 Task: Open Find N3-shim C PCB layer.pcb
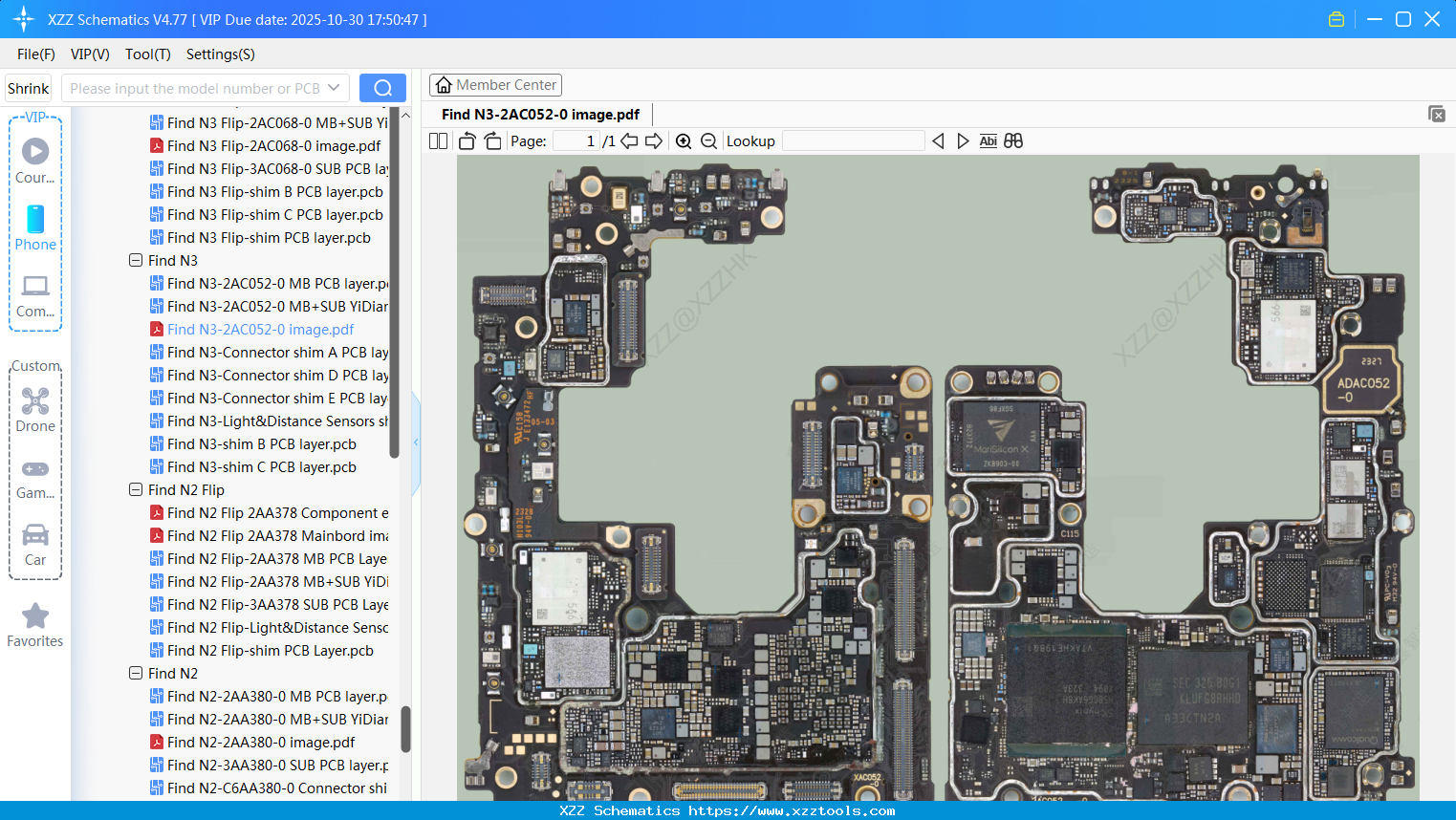[x=252, y=466]
